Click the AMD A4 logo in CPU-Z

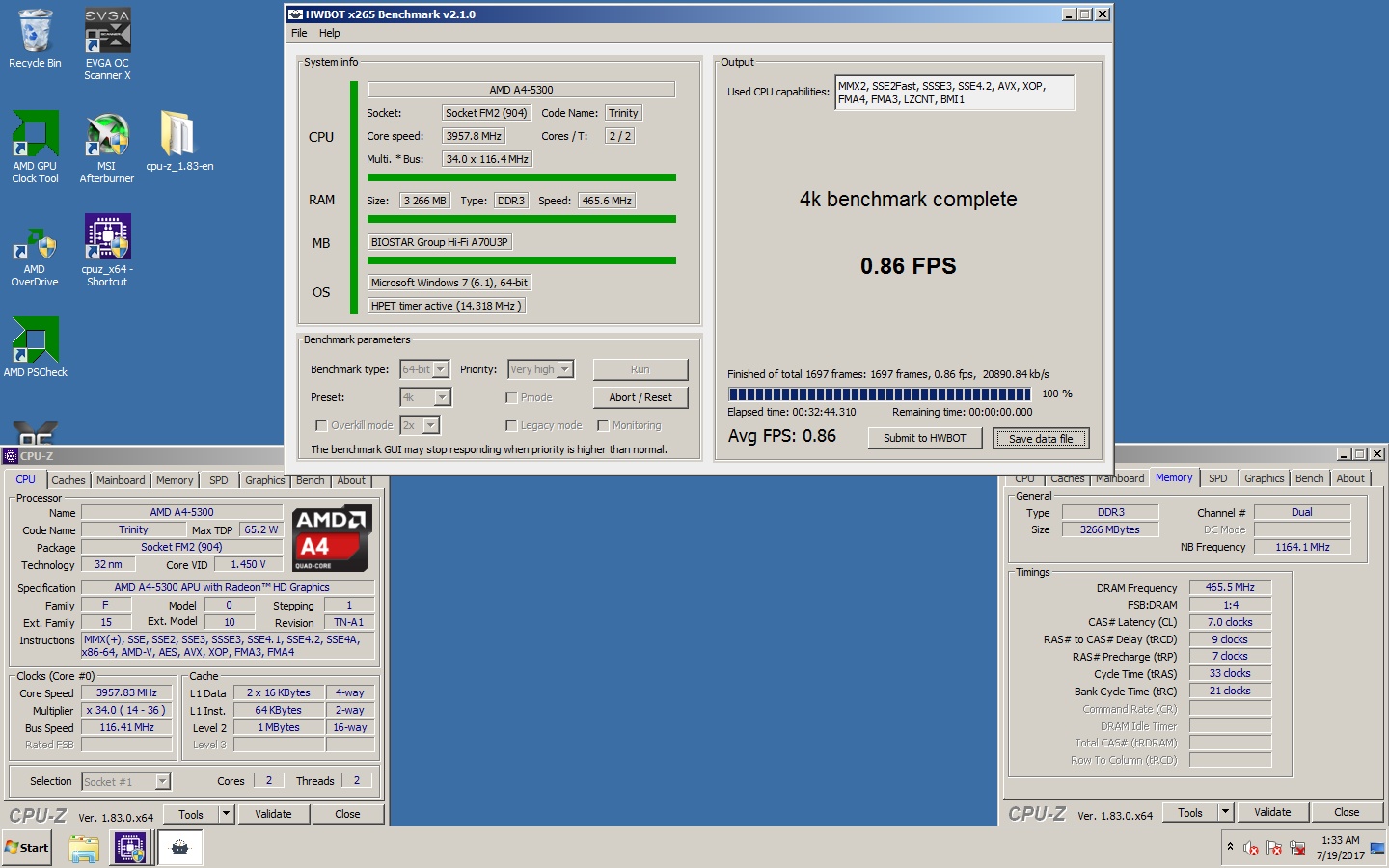(331, 538)
